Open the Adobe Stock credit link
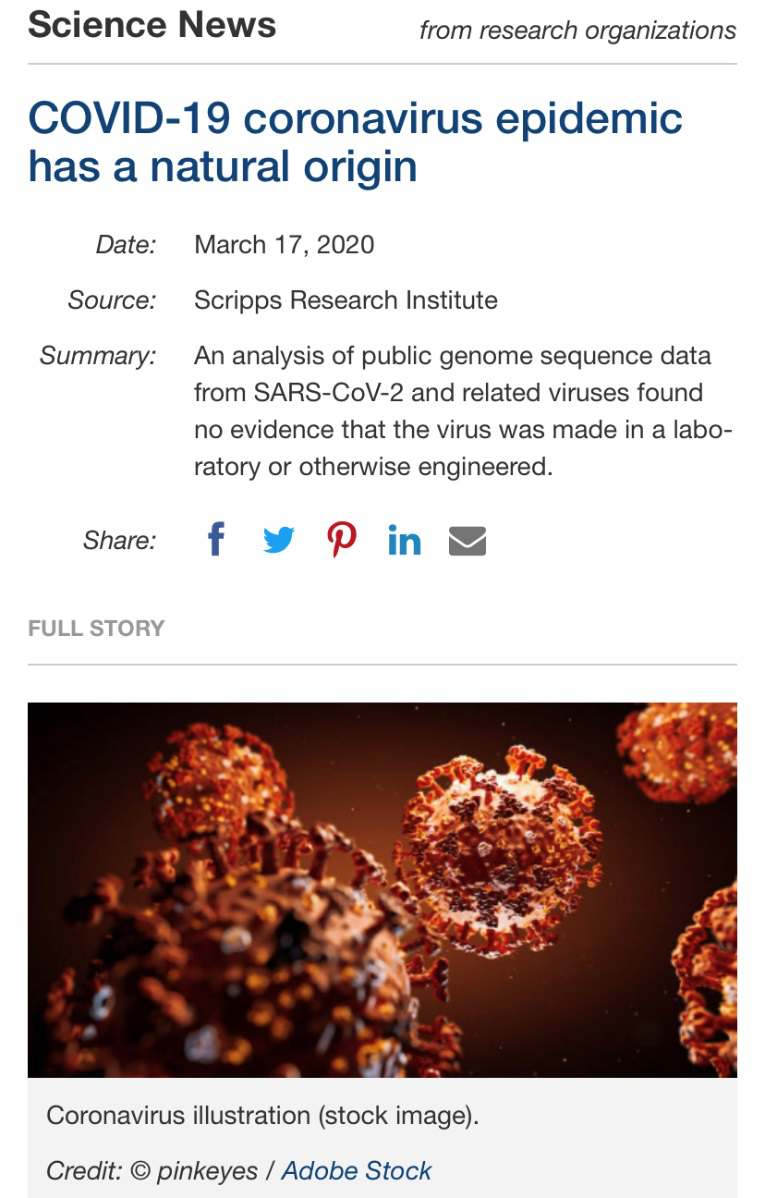 pos(356,1171)
